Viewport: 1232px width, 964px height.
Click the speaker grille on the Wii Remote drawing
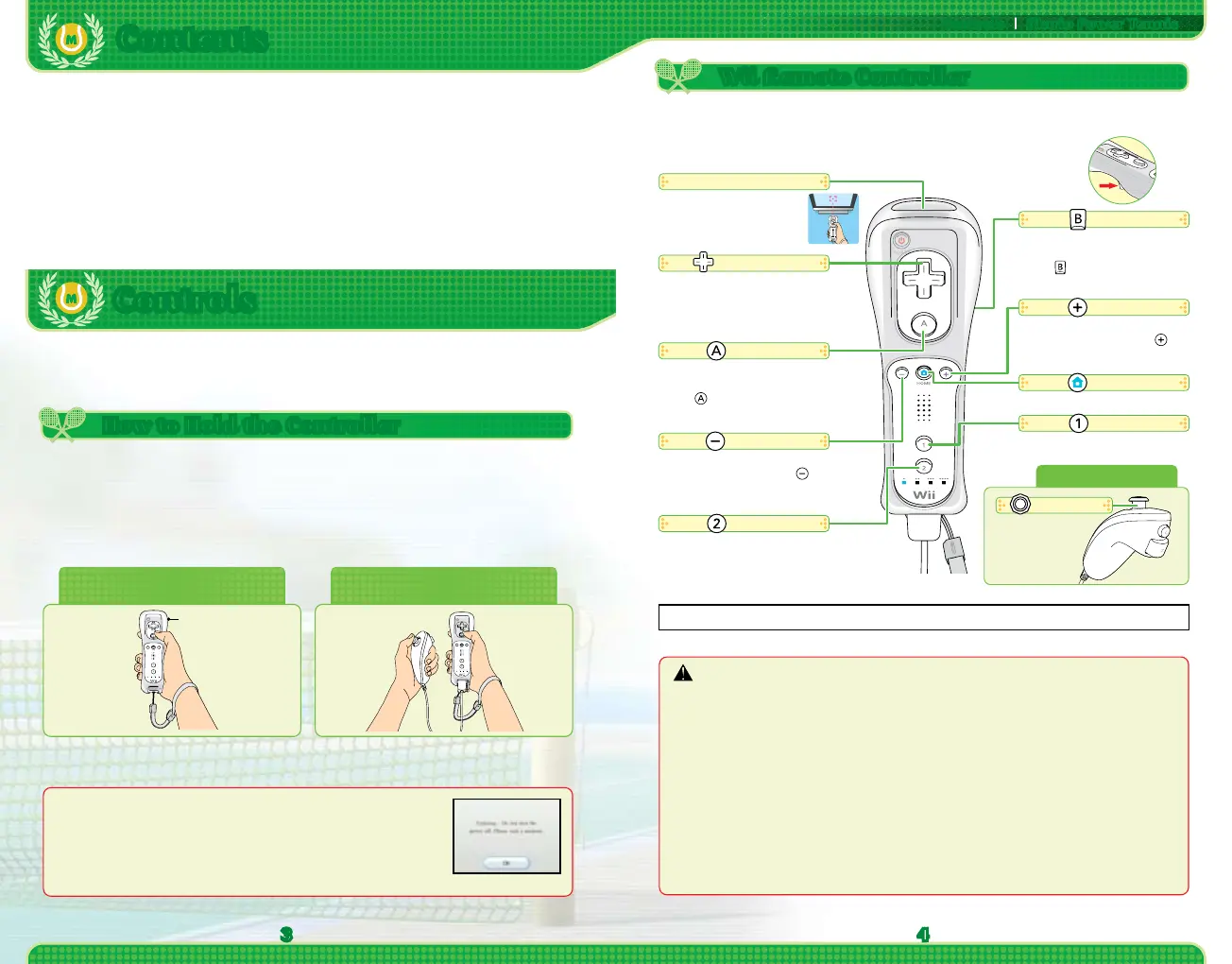(x=924, y=407)
